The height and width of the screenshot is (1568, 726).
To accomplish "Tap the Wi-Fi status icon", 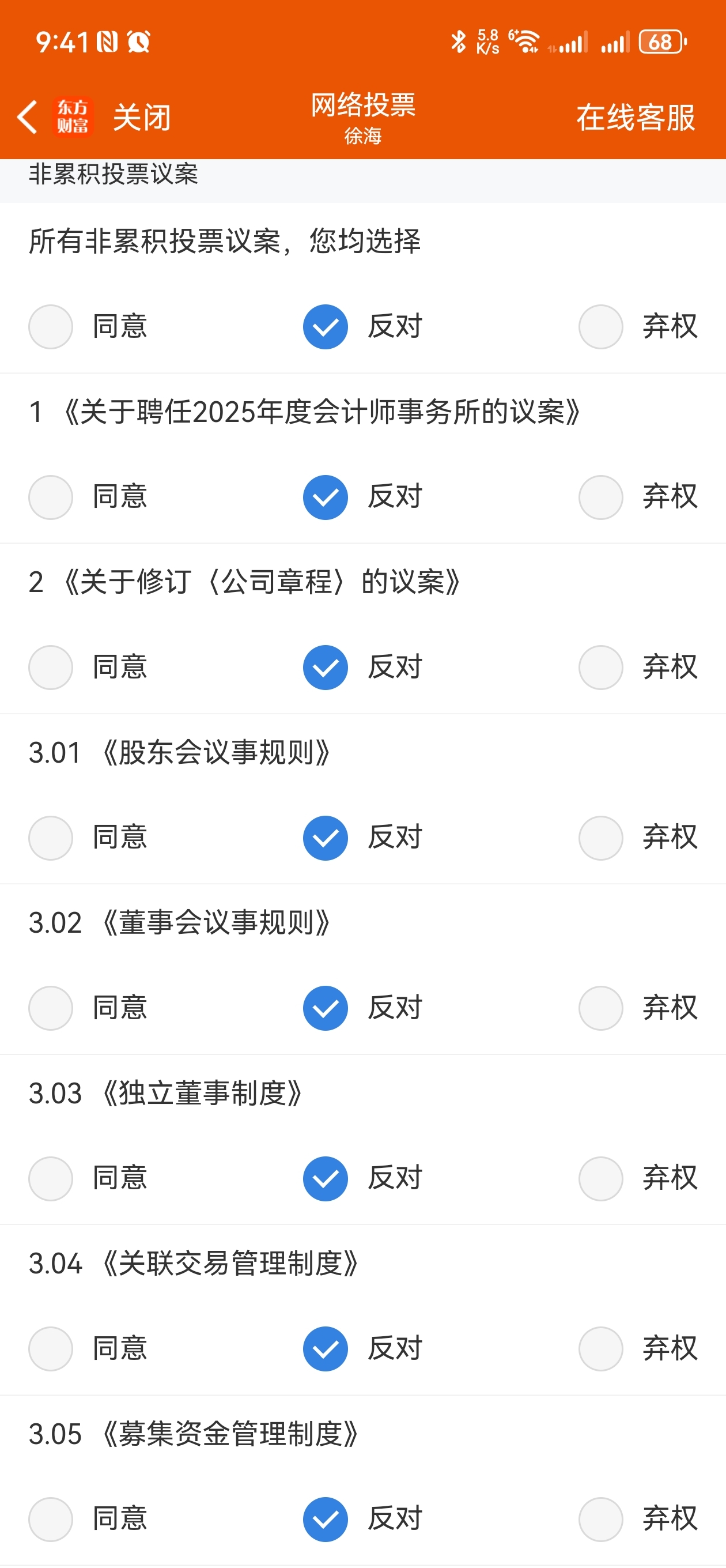I will pyautogui.click(x=524, y=42).
